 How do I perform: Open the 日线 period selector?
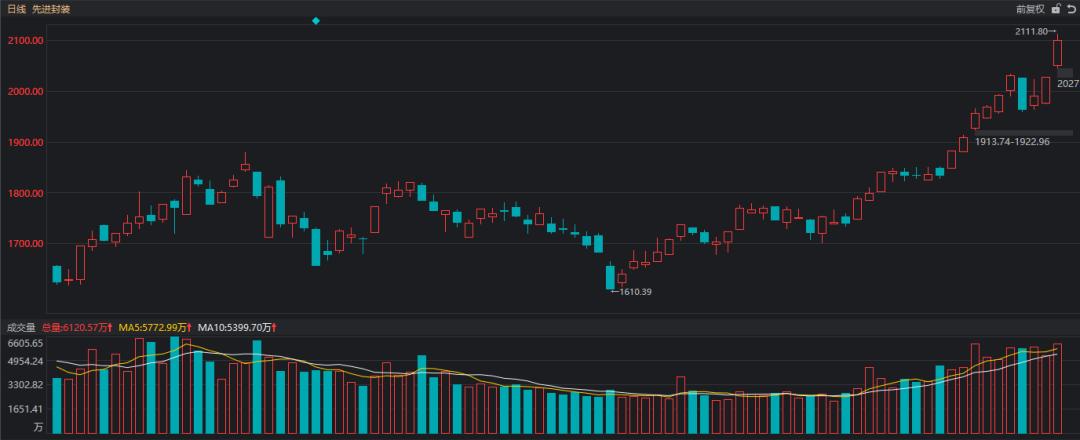16,9
